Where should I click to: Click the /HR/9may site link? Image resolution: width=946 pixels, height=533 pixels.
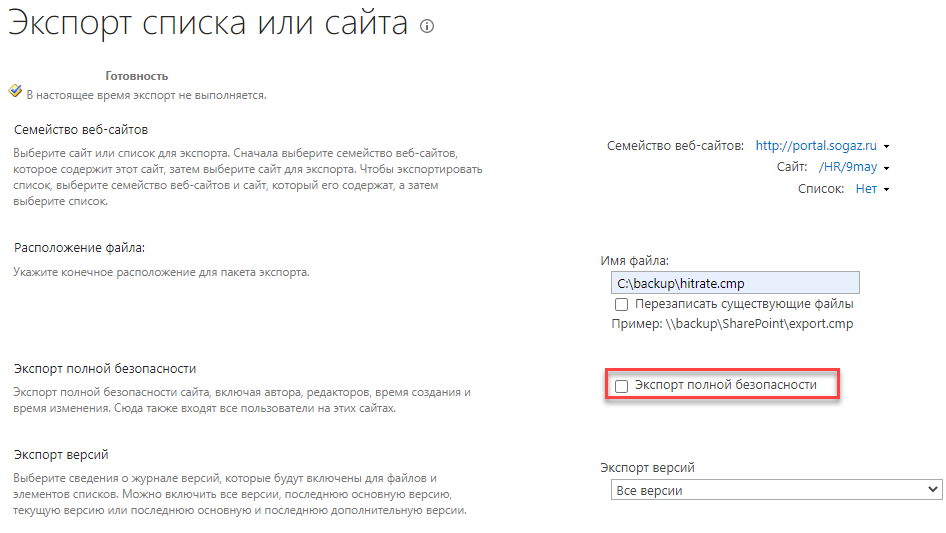[x=848, y=168]
